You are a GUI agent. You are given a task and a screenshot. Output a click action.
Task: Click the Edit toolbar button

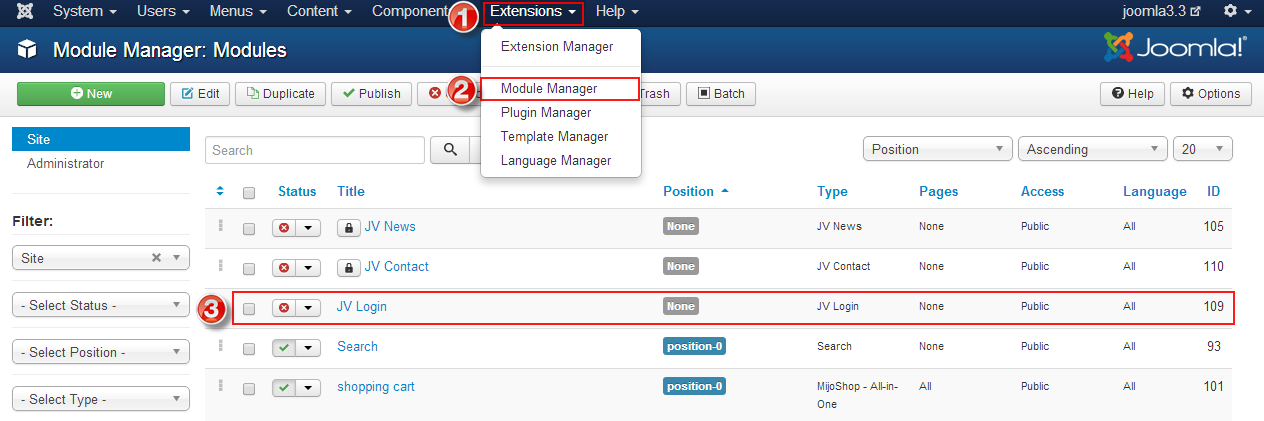pos(199,94)
